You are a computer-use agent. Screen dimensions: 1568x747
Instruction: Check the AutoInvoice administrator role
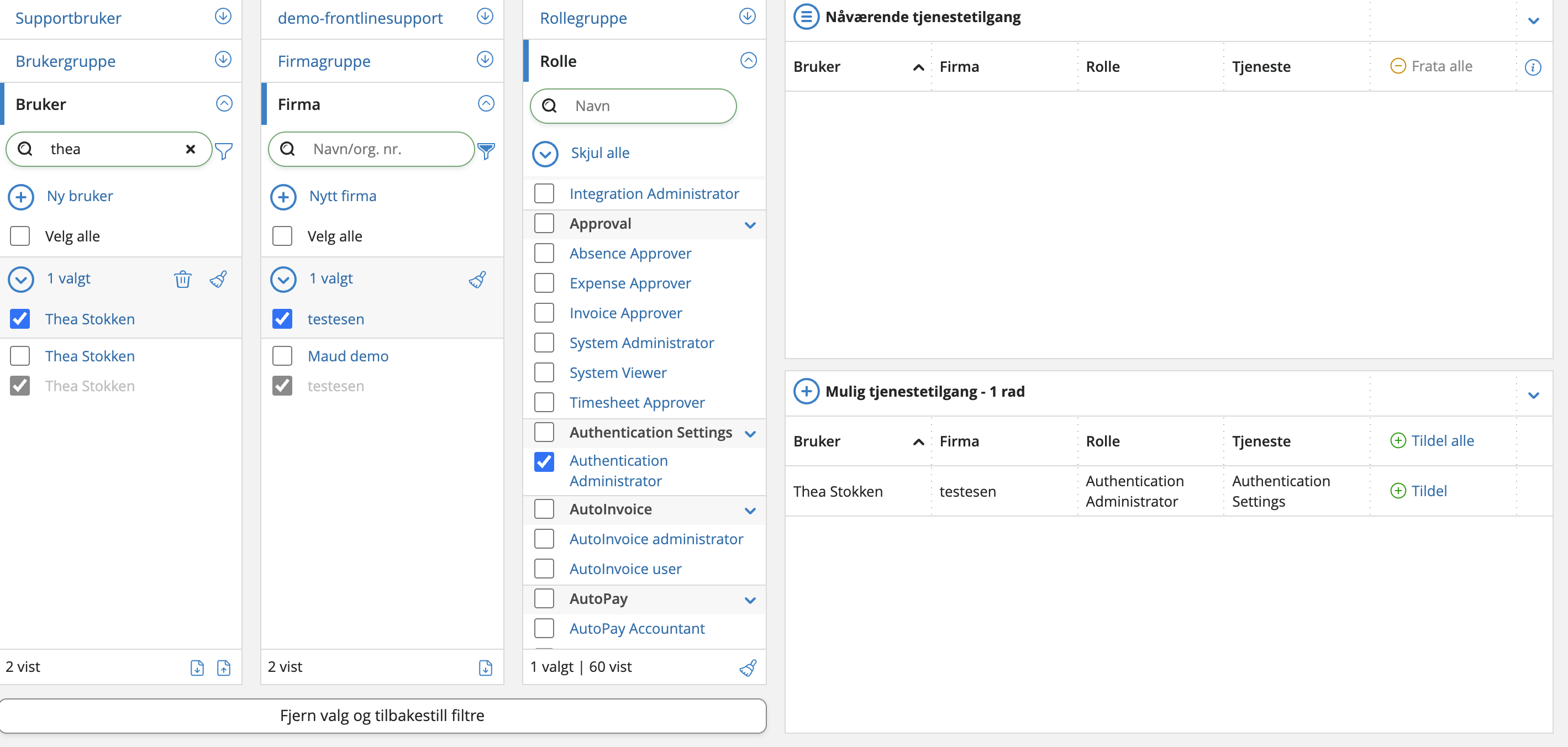tap(544, 539)
